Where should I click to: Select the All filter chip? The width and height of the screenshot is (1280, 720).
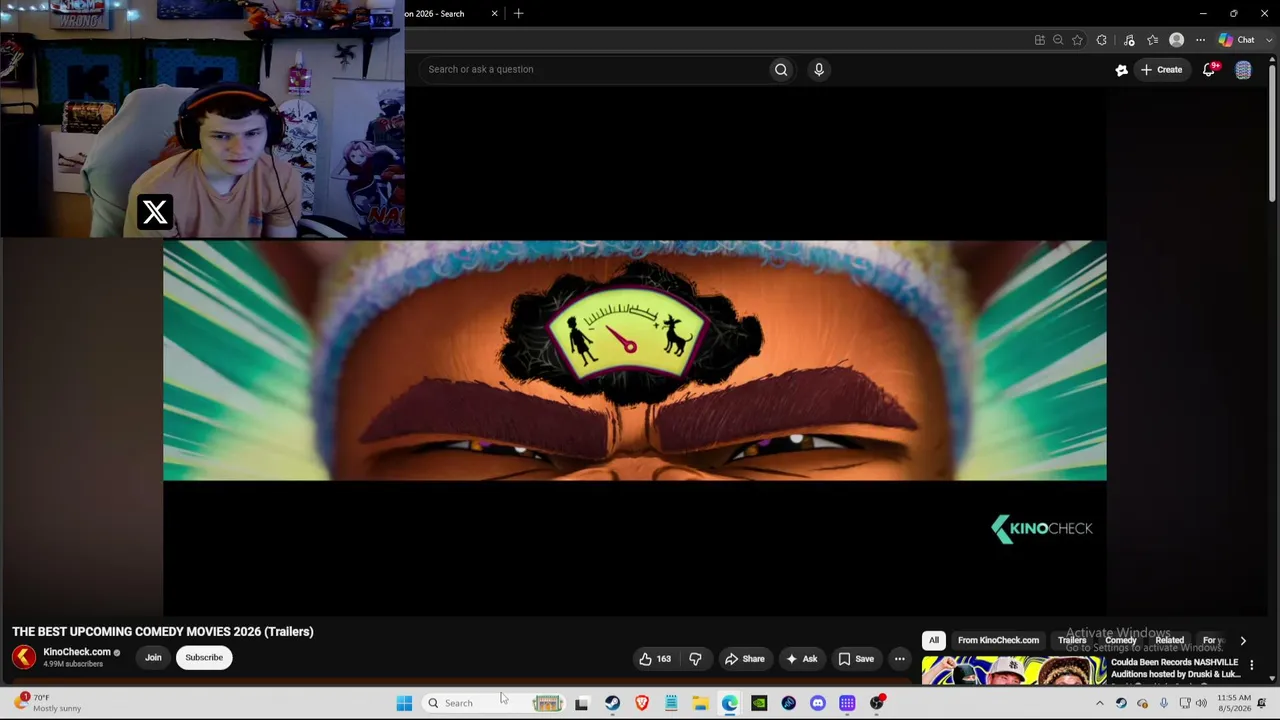[x=934, y=640]
